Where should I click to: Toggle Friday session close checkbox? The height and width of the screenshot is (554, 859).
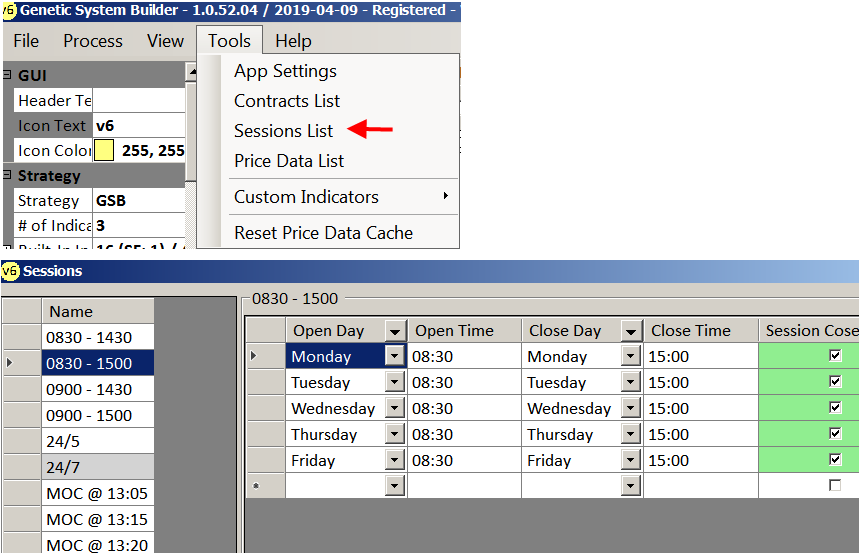pos(835,460)
